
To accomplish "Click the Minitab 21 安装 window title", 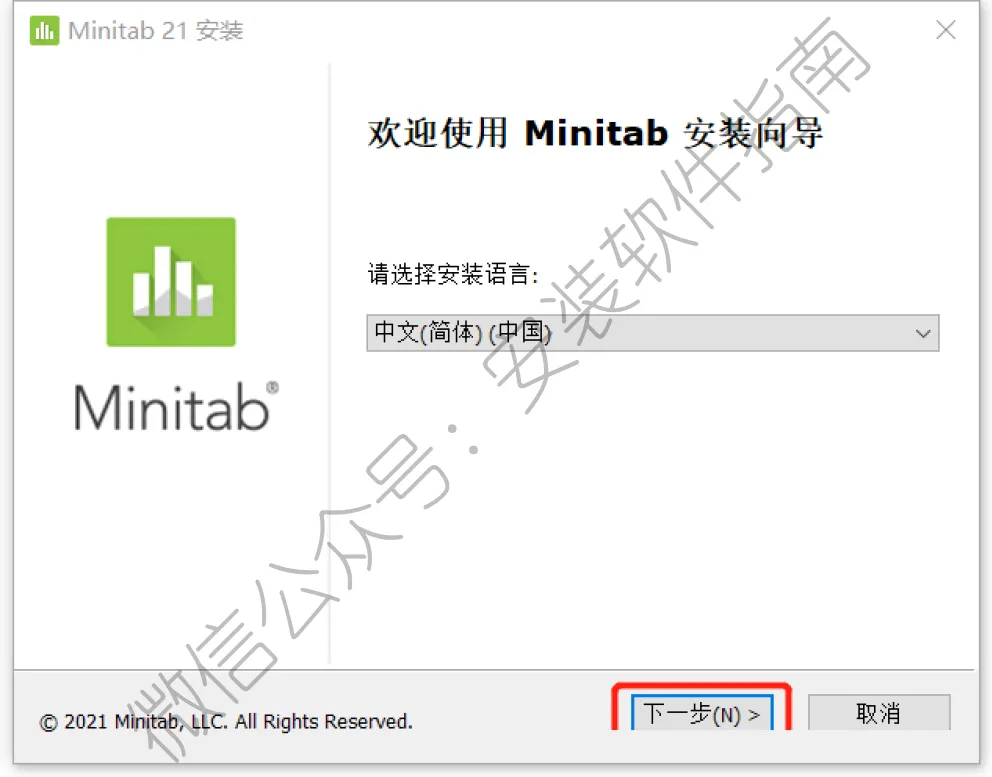I will 156,30.
